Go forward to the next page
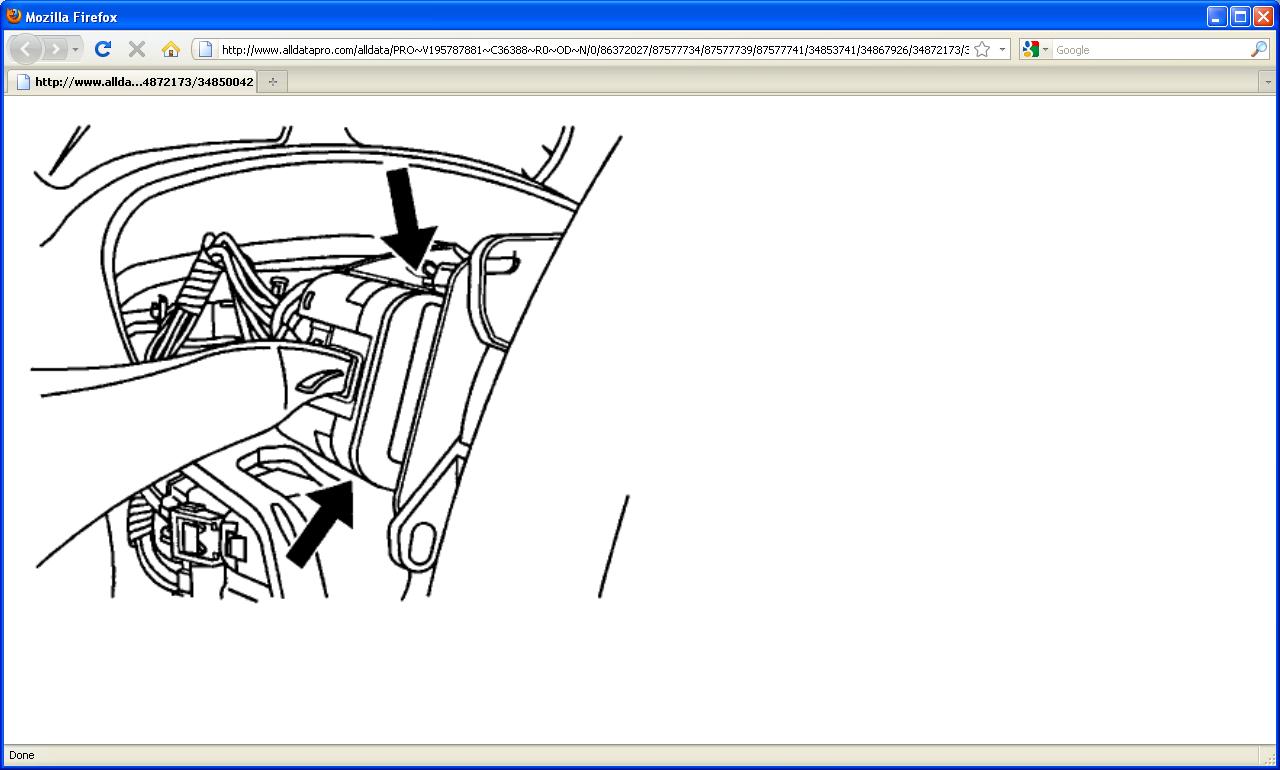The height and width of the screenshot is (770, 1280). pos(56,49)
